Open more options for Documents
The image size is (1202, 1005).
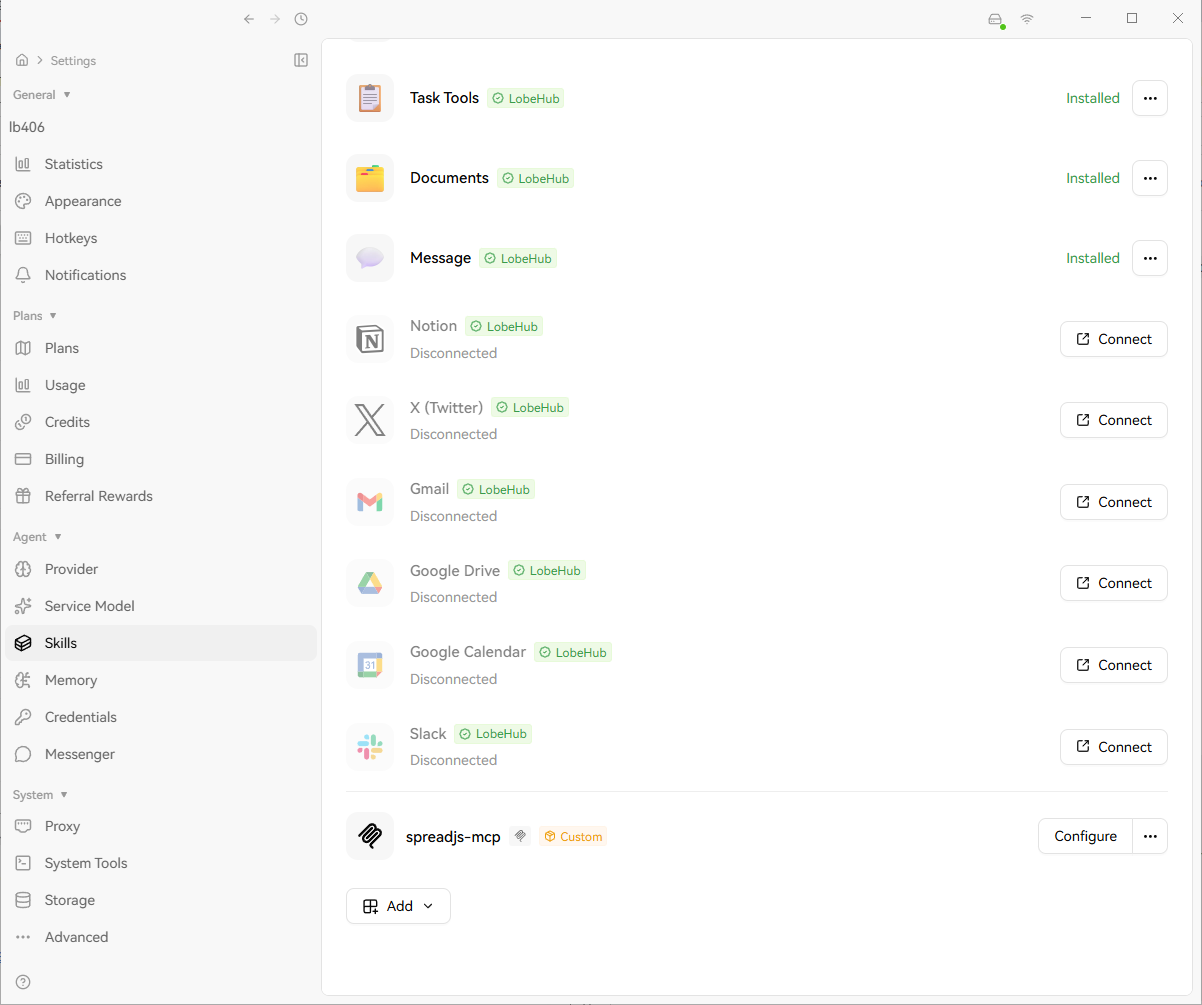[1150, 178]
